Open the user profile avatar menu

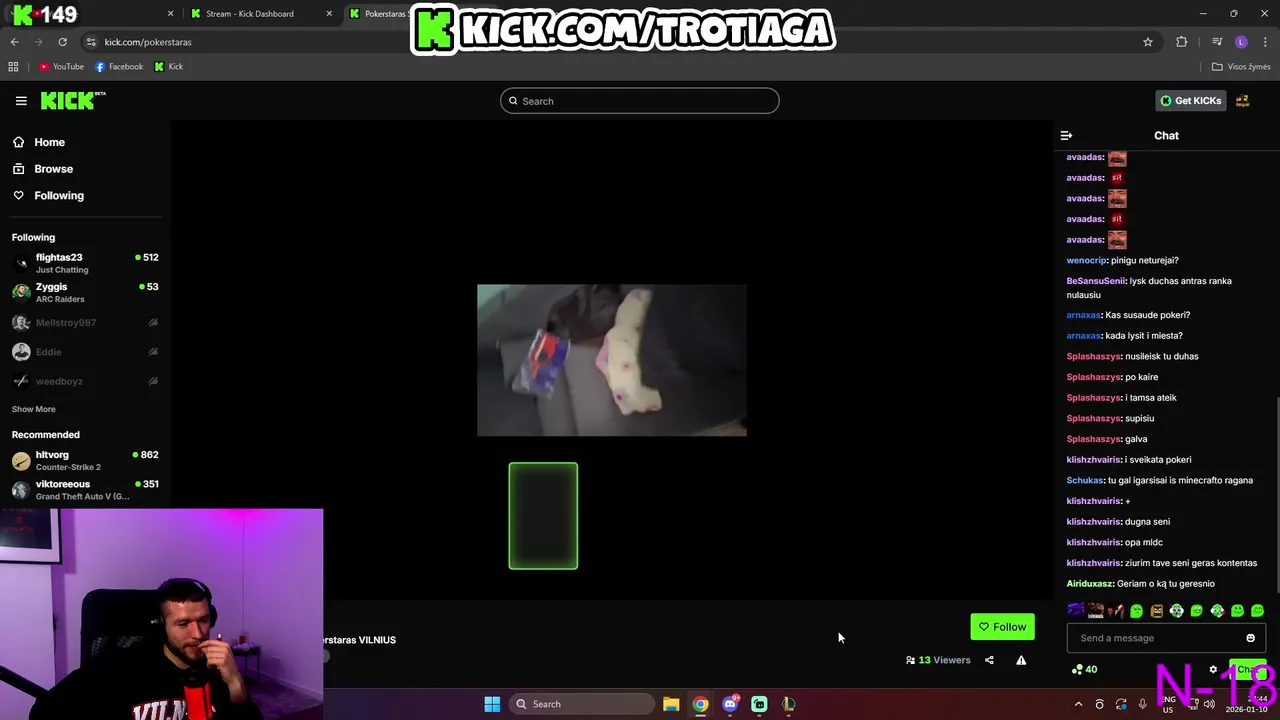click(1243, 101)
